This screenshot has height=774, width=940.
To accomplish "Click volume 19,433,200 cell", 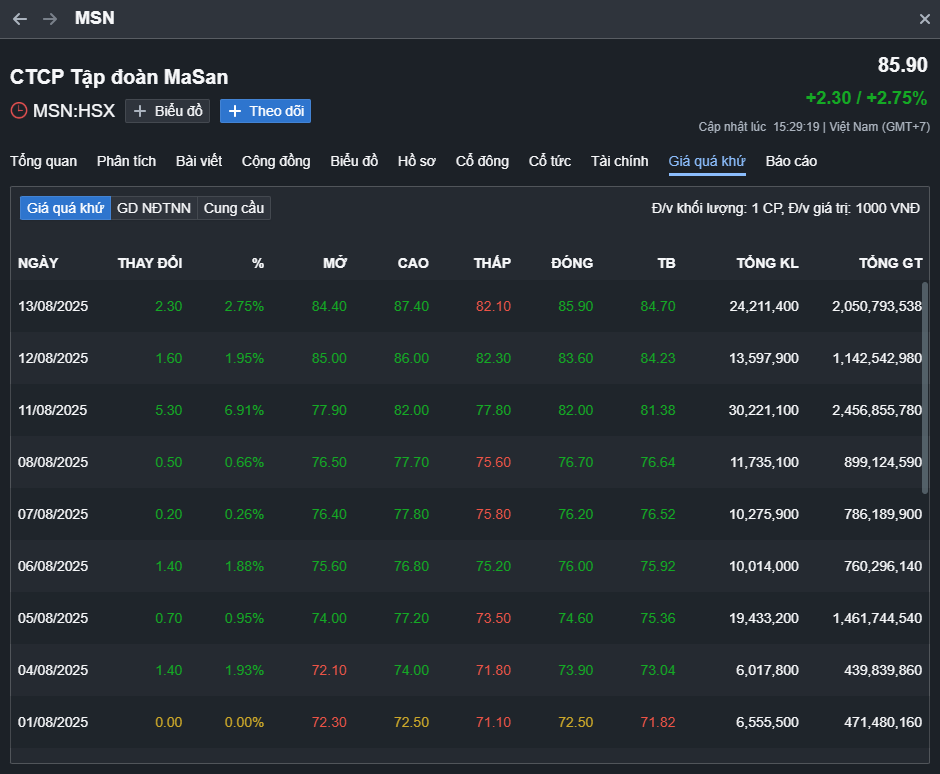I will [764, 618].
